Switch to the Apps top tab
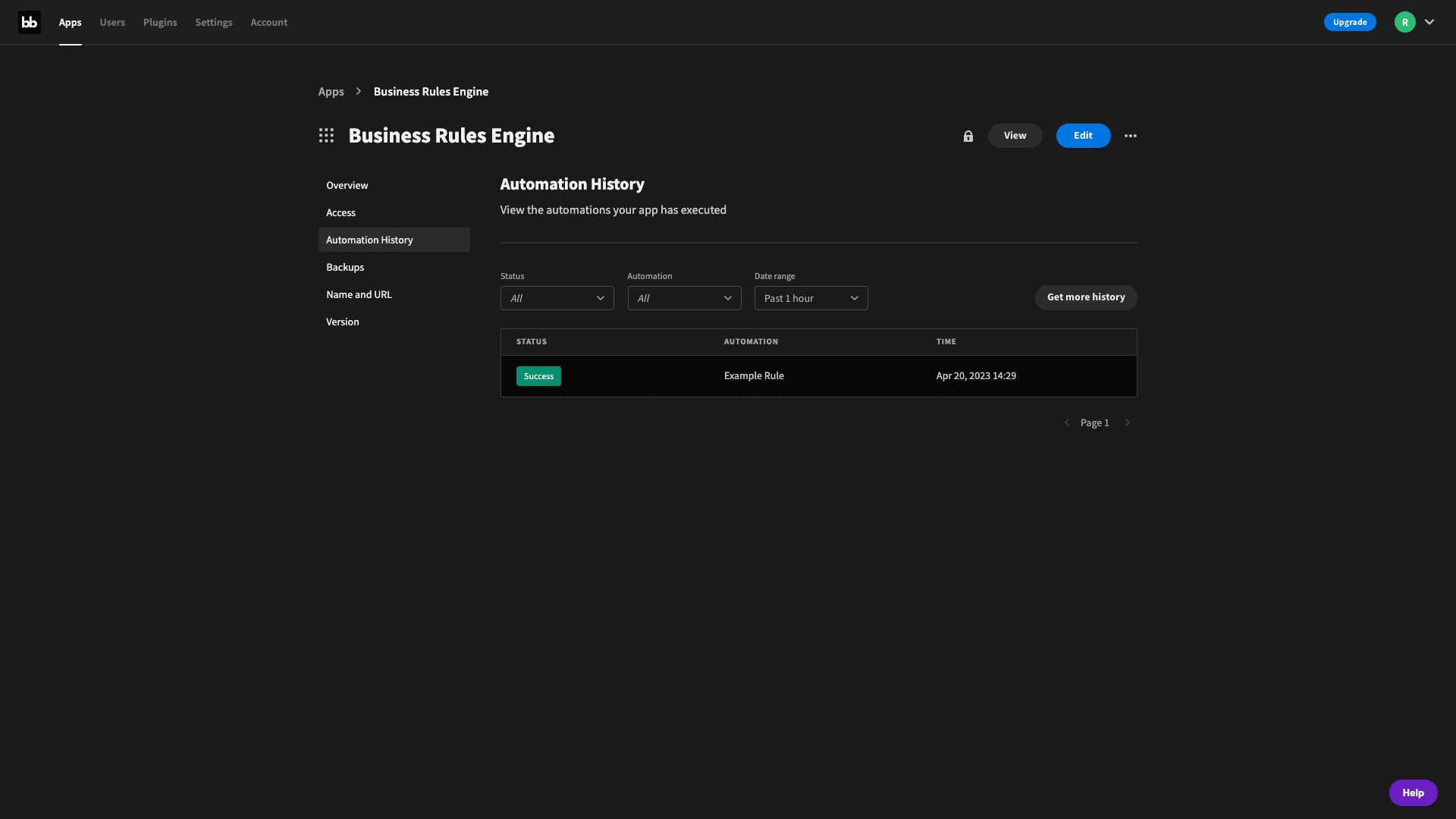This screenshot has width=1456, height=819. (x=70, y=23)
